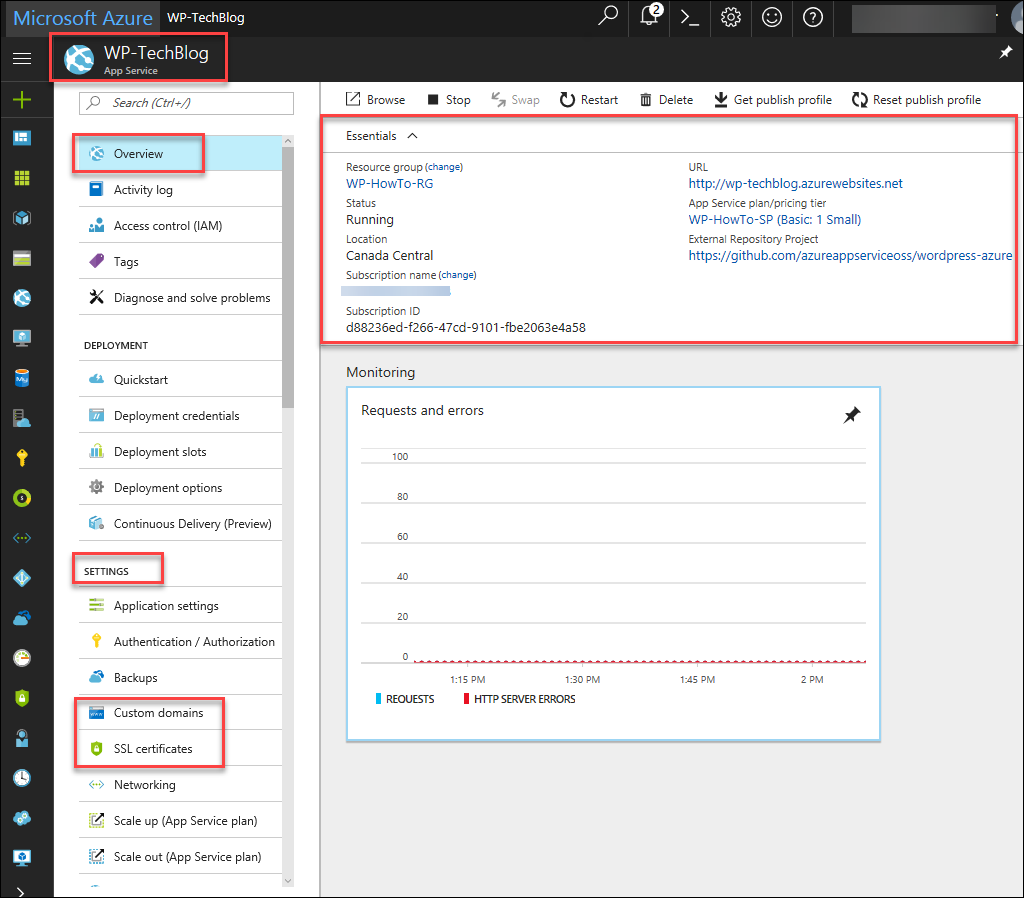Open Virtual machines monitor icon in sidebar
This screenshot has height=898, width=1024.
(x=22, y=338)
